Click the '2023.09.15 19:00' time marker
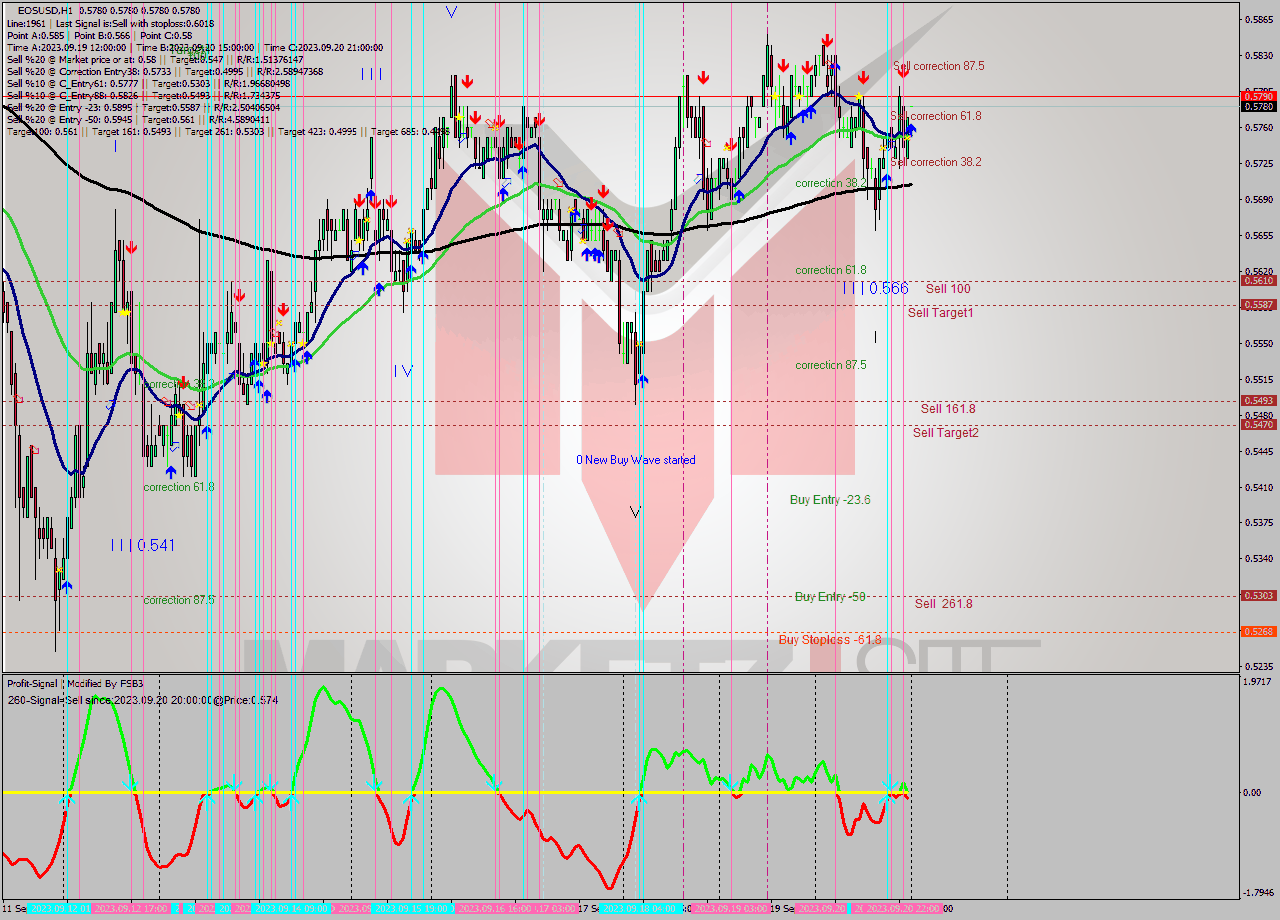Image resolution: width=1280 pixels, height=920 pixels. click(413, 909)
